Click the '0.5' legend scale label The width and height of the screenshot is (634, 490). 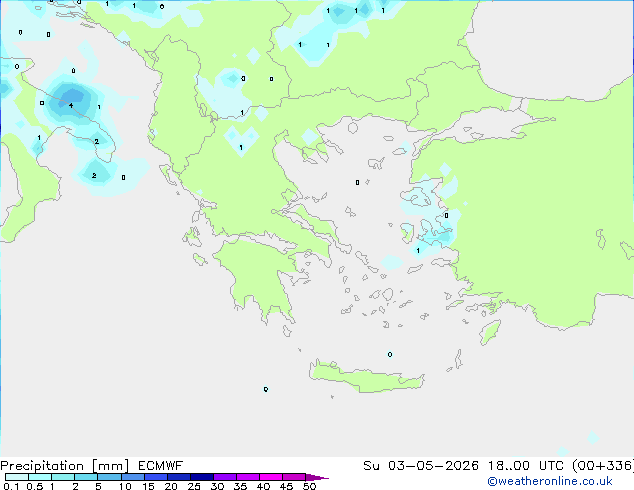tap(35, 486)
